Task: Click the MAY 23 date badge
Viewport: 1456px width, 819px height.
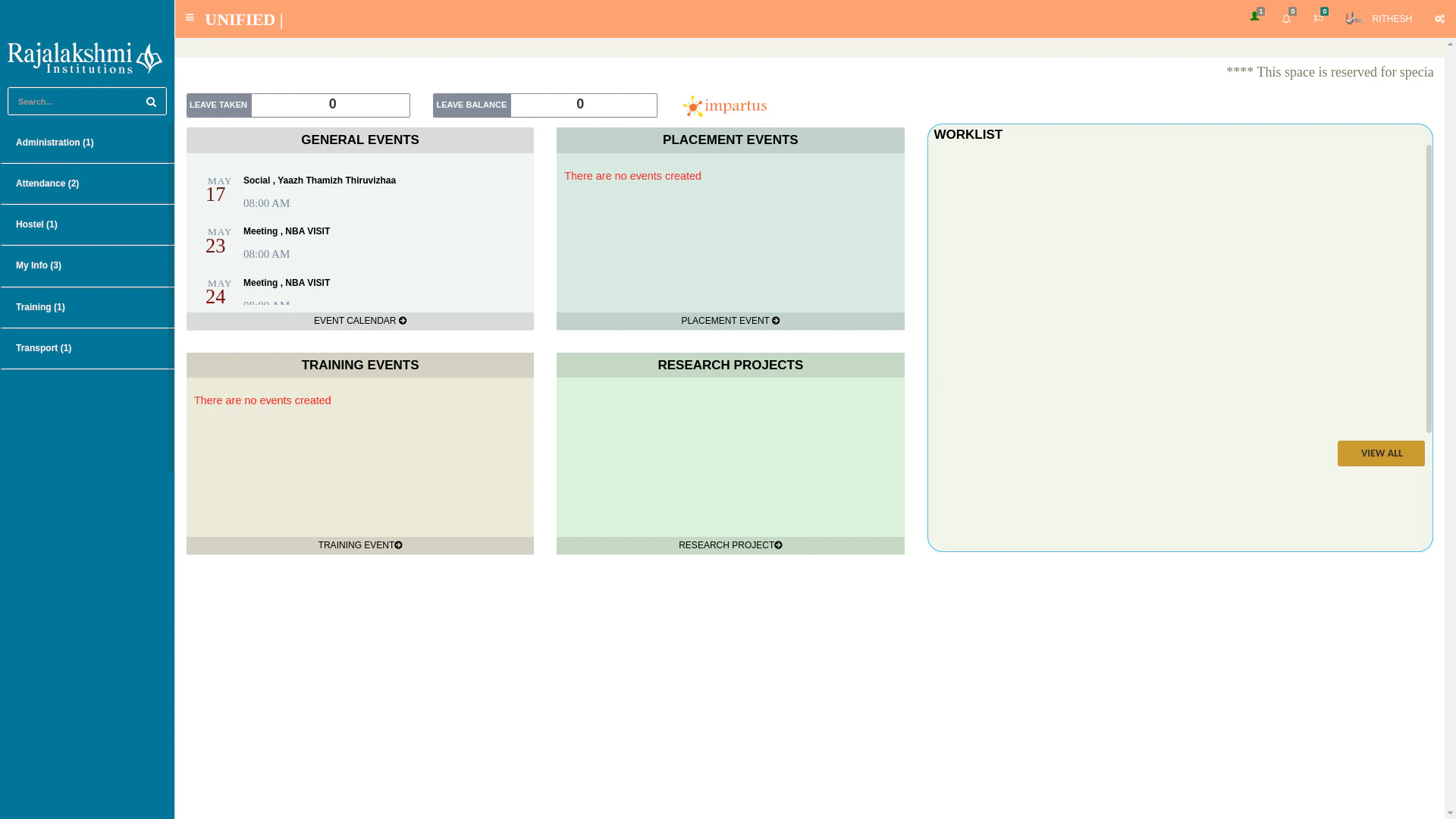Action: (x=218, y=241)
